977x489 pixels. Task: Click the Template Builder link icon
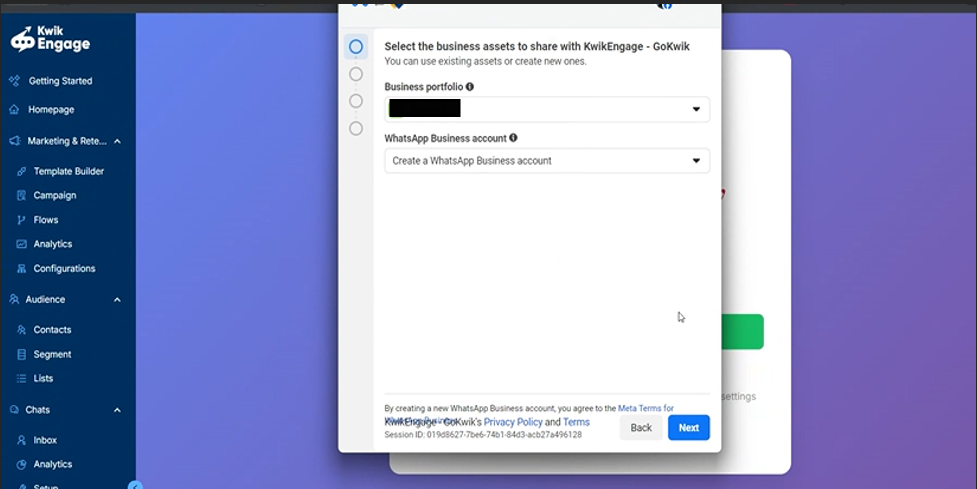[x=21, y=171]
